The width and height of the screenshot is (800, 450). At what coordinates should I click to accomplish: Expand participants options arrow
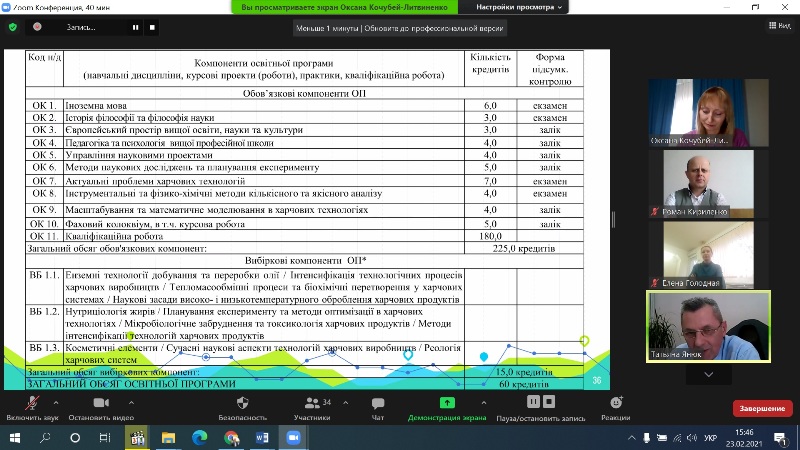345,403
